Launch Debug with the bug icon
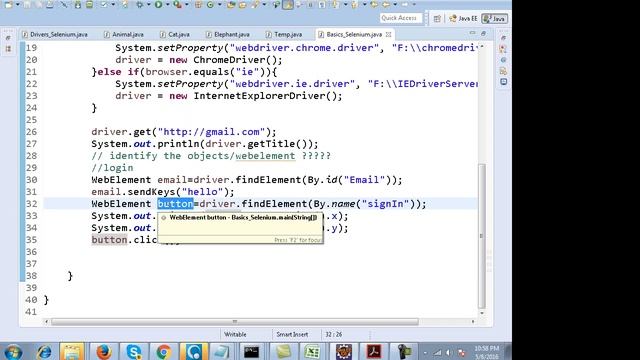The image size is (640, 360). tap(140, 4)
